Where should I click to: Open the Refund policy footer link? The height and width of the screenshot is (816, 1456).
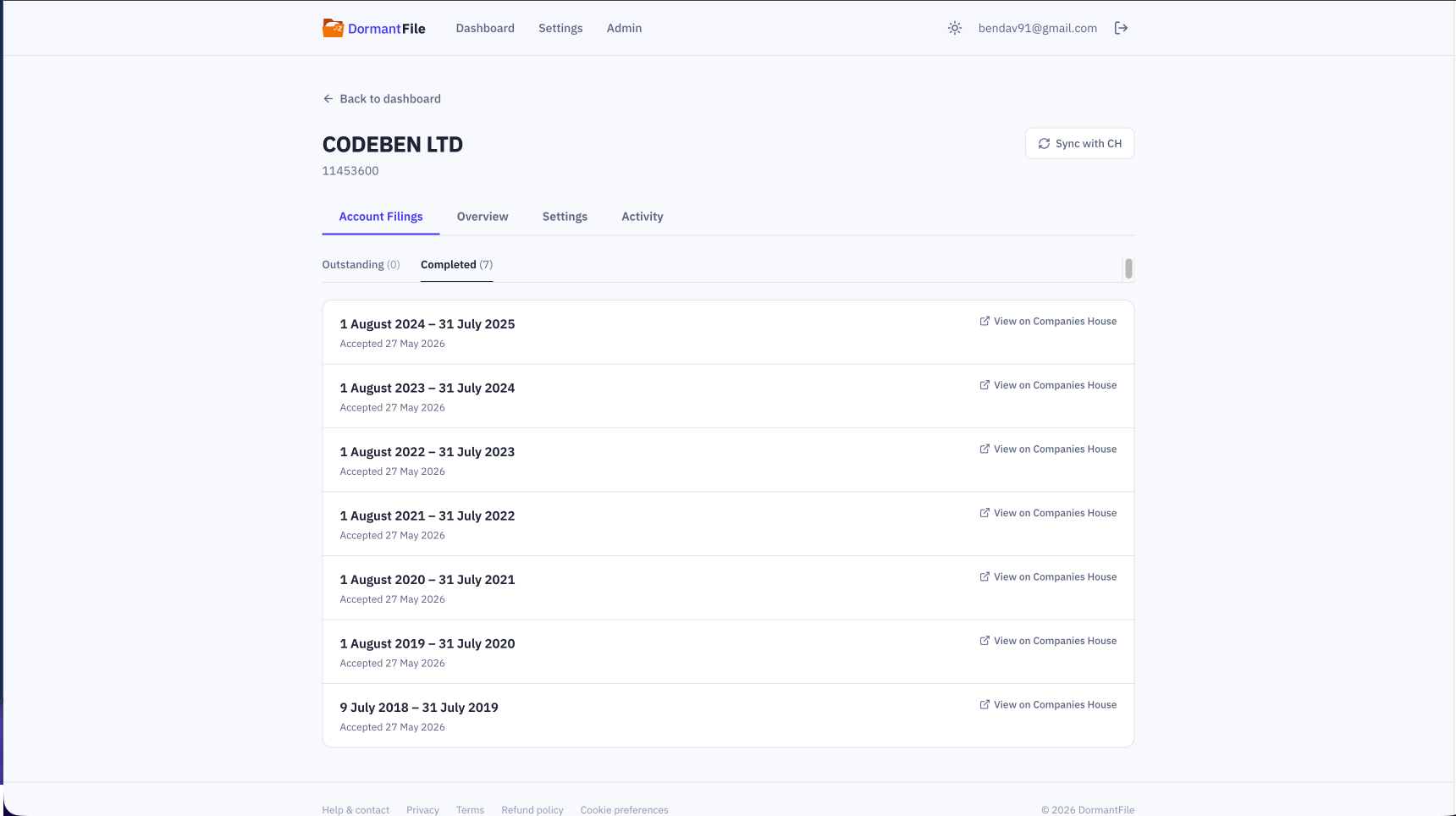click(532, 810)
